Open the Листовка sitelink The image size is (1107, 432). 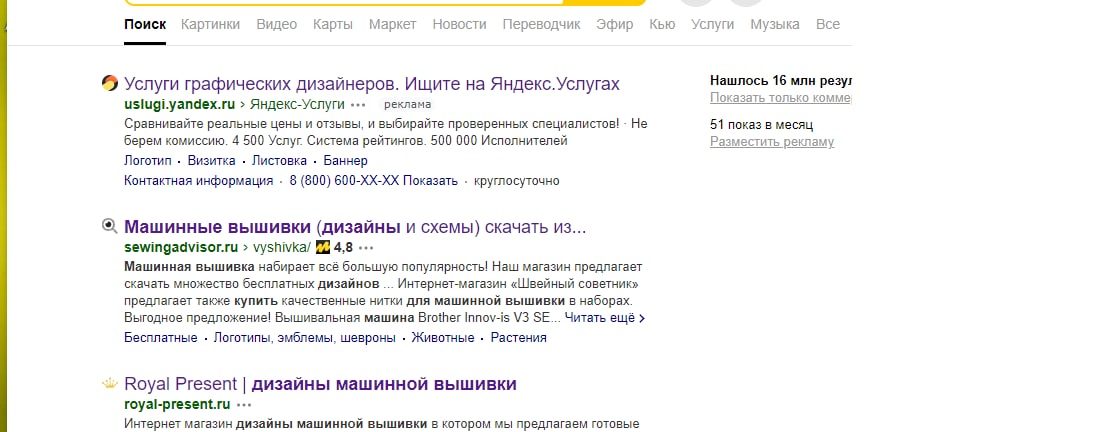coord(279,161)
